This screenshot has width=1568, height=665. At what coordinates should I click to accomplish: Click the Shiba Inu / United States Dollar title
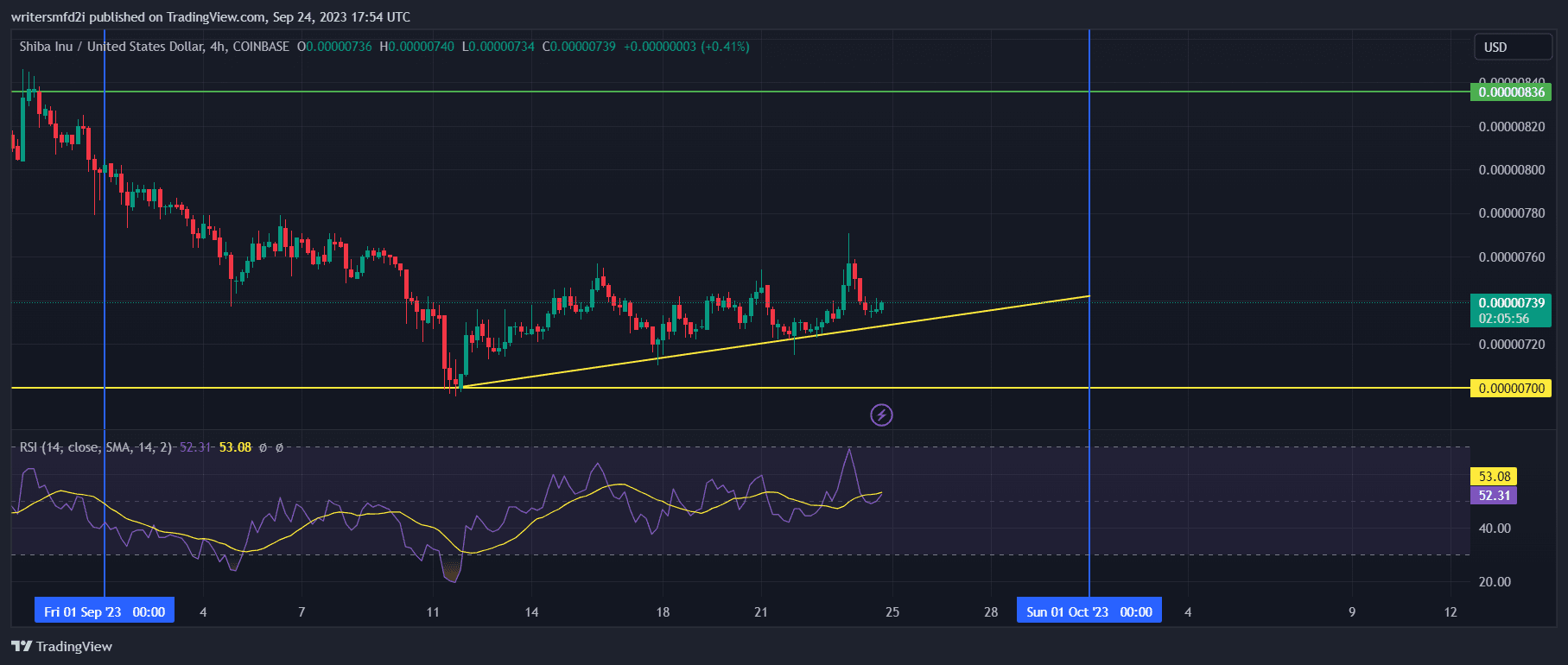(154, 47)
